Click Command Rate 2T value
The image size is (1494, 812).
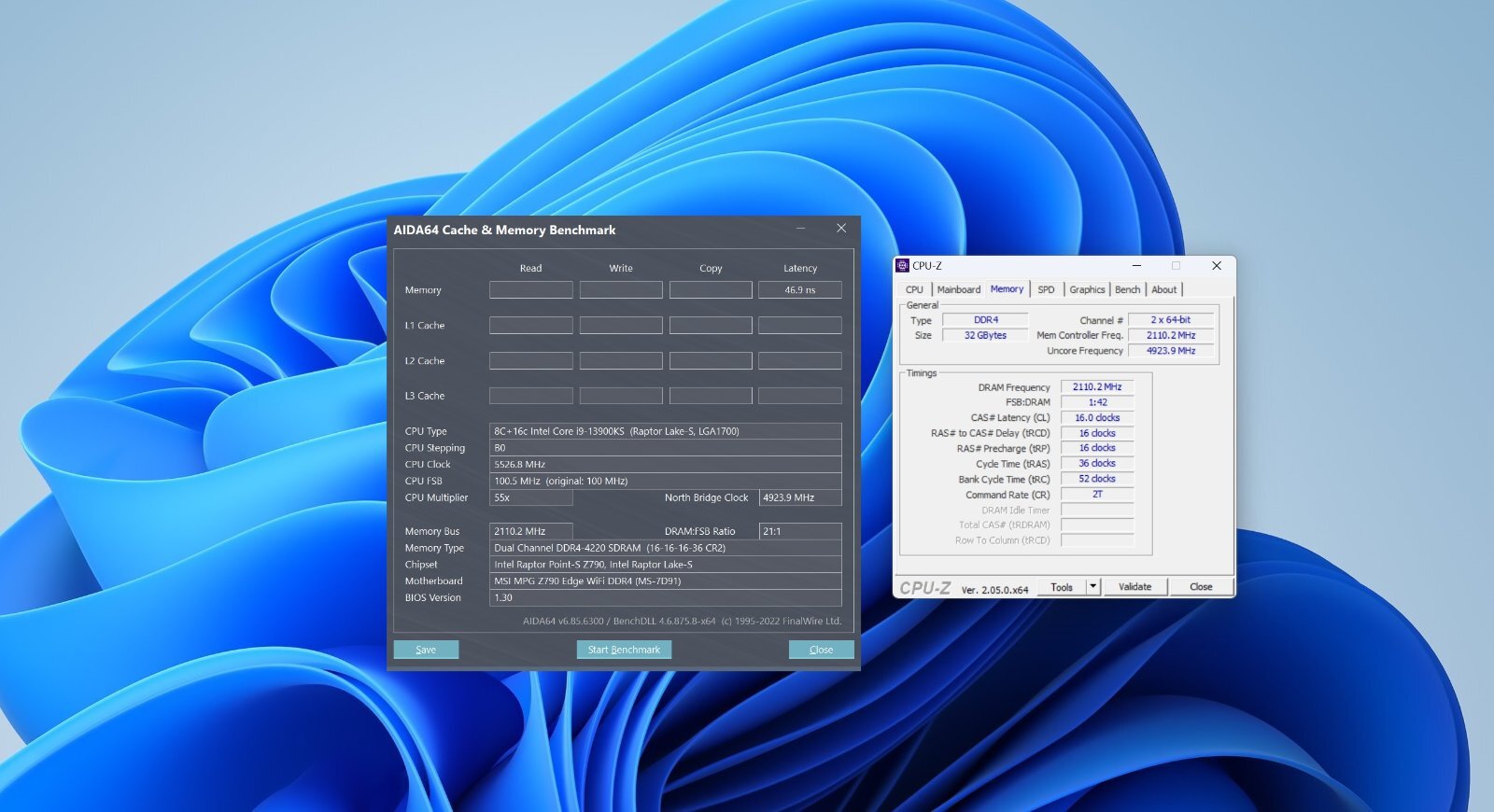[1097, 495]
